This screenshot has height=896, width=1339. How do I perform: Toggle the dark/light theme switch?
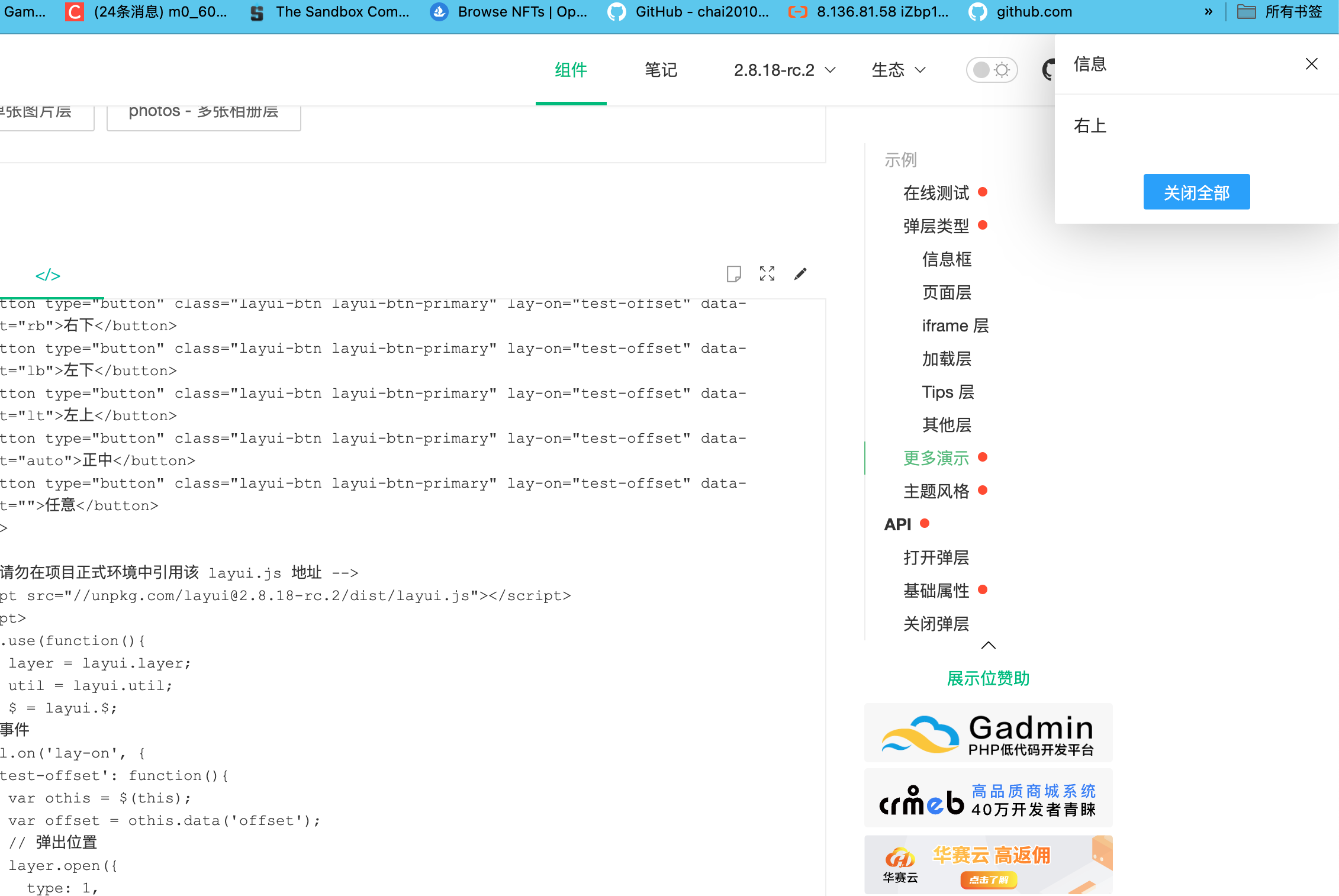point(992,70)
